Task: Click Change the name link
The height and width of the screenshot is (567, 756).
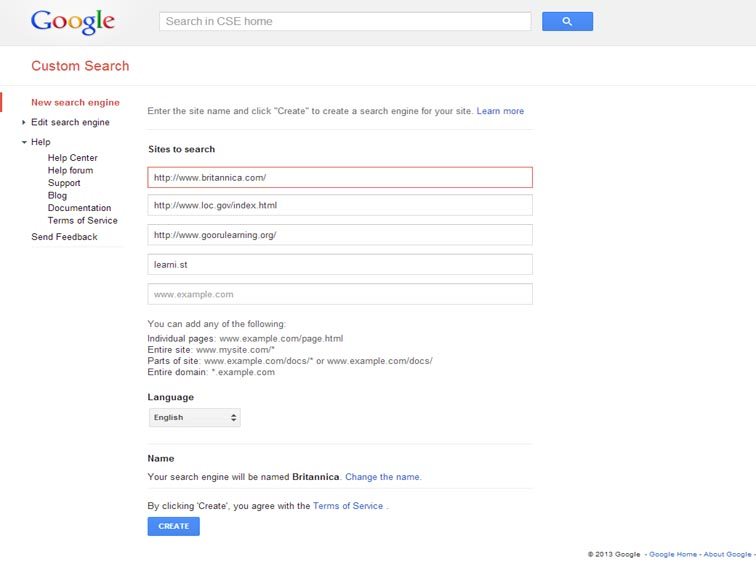Action: (383, 477)
